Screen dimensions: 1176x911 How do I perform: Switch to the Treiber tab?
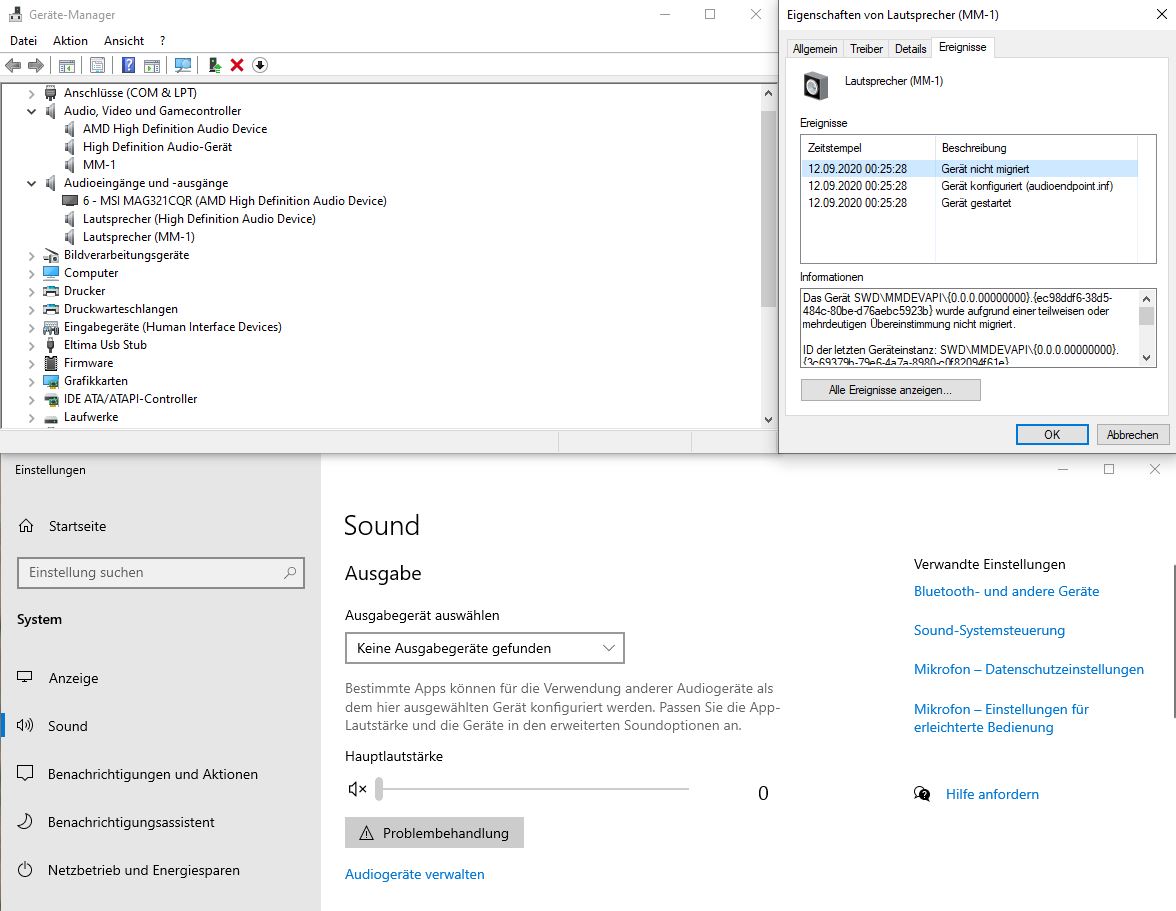click(x=866, y=49)
